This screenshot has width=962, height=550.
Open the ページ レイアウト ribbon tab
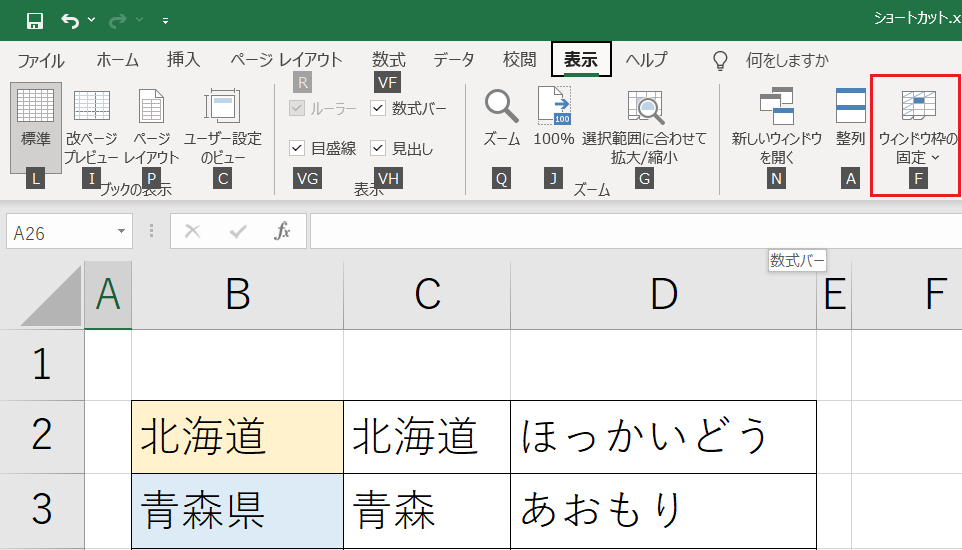286,60
